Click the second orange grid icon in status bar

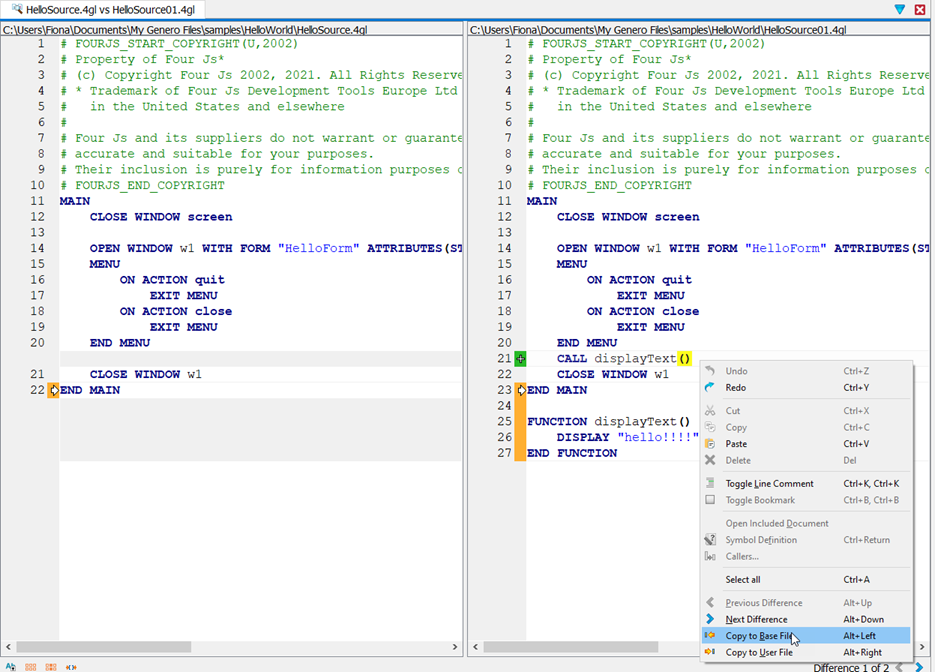coord(50,666)
